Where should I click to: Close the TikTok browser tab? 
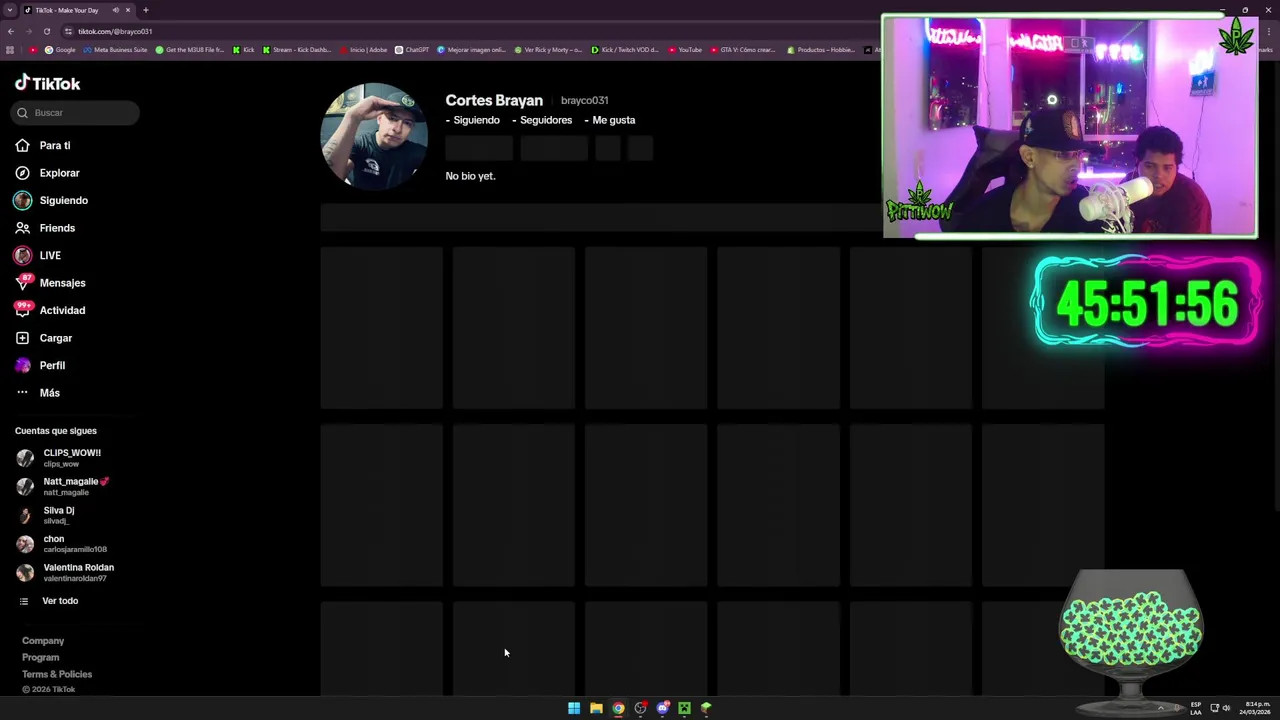click(x=128, y=10)
